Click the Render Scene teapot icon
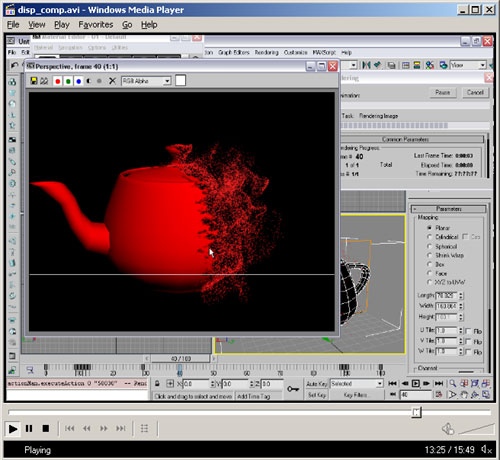The height and width of the screenshot is (460, 500). [443, 65]
